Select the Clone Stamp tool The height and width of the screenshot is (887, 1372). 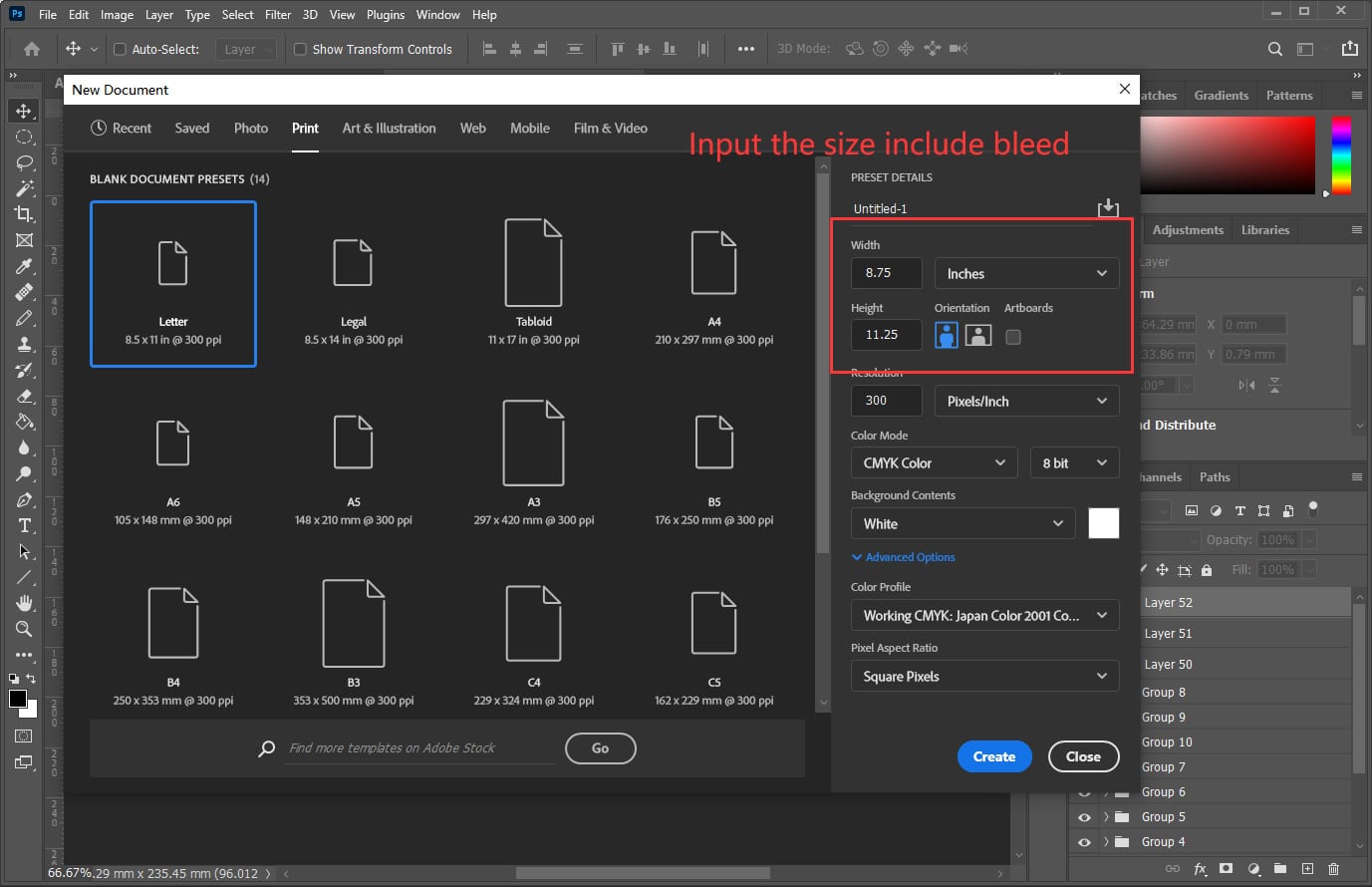(x=24, y=344)
